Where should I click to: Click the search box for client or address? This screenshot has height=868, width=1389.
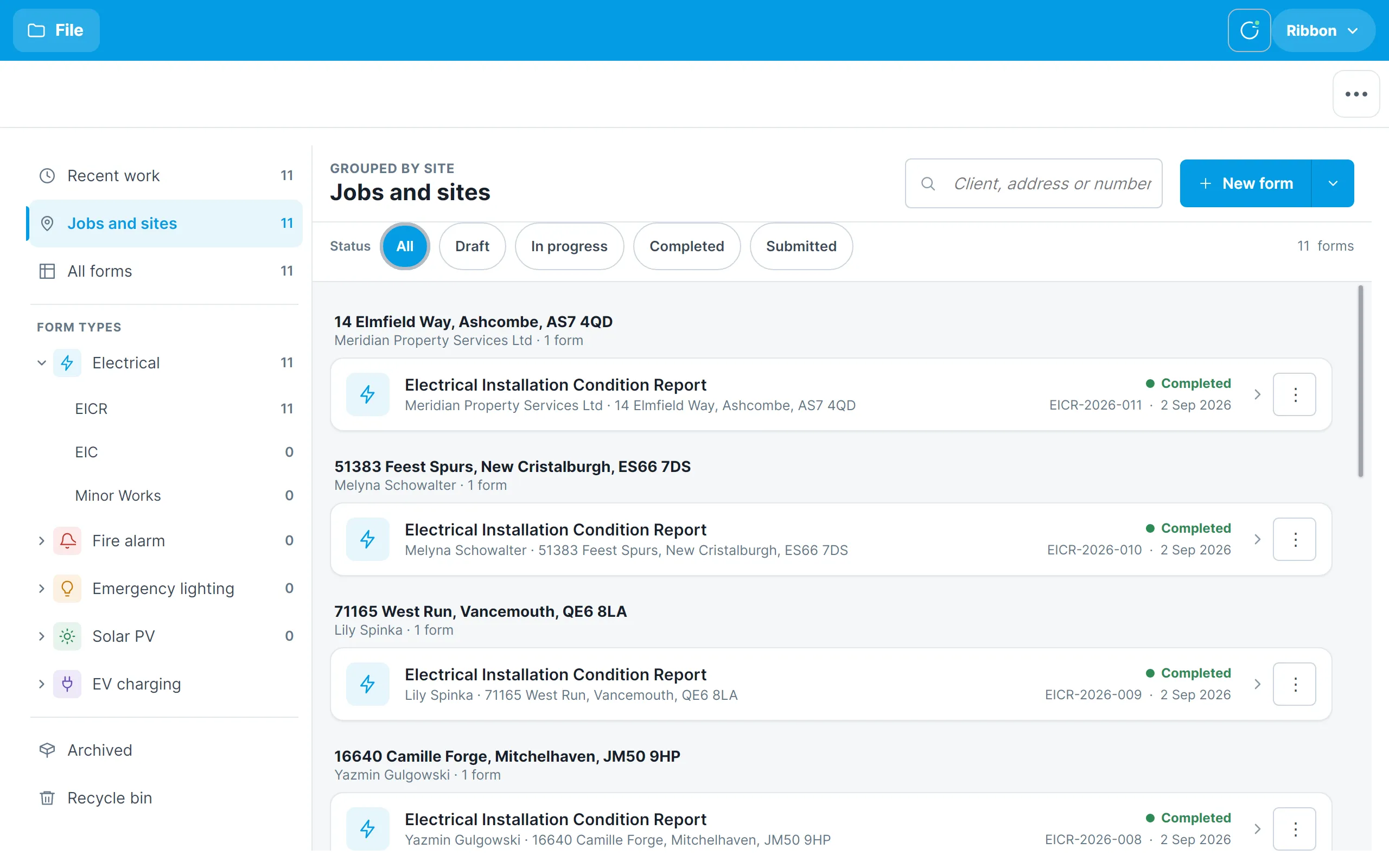coord(1033,184)
